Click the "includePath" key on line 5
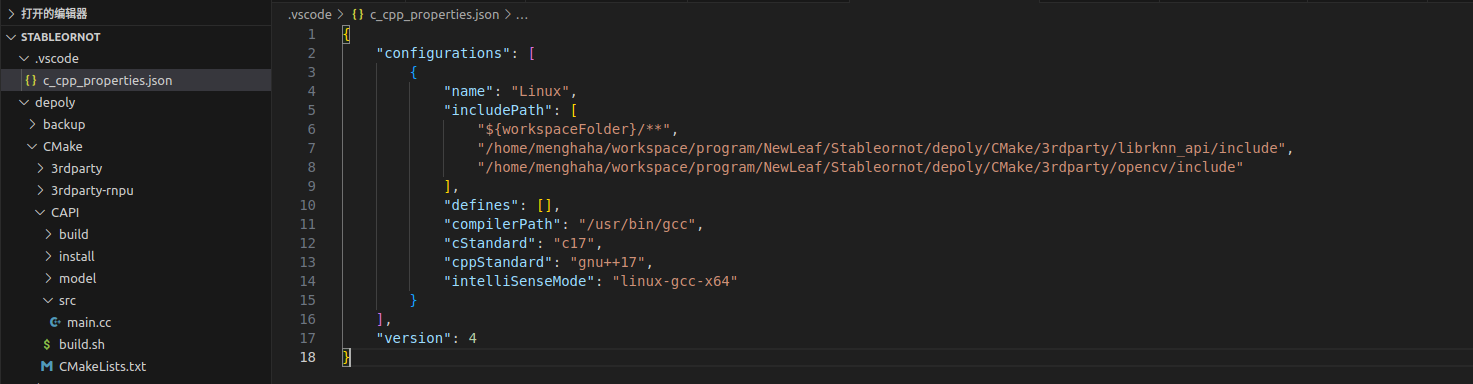The image size is (1473, 384). [x=498, y=110]
